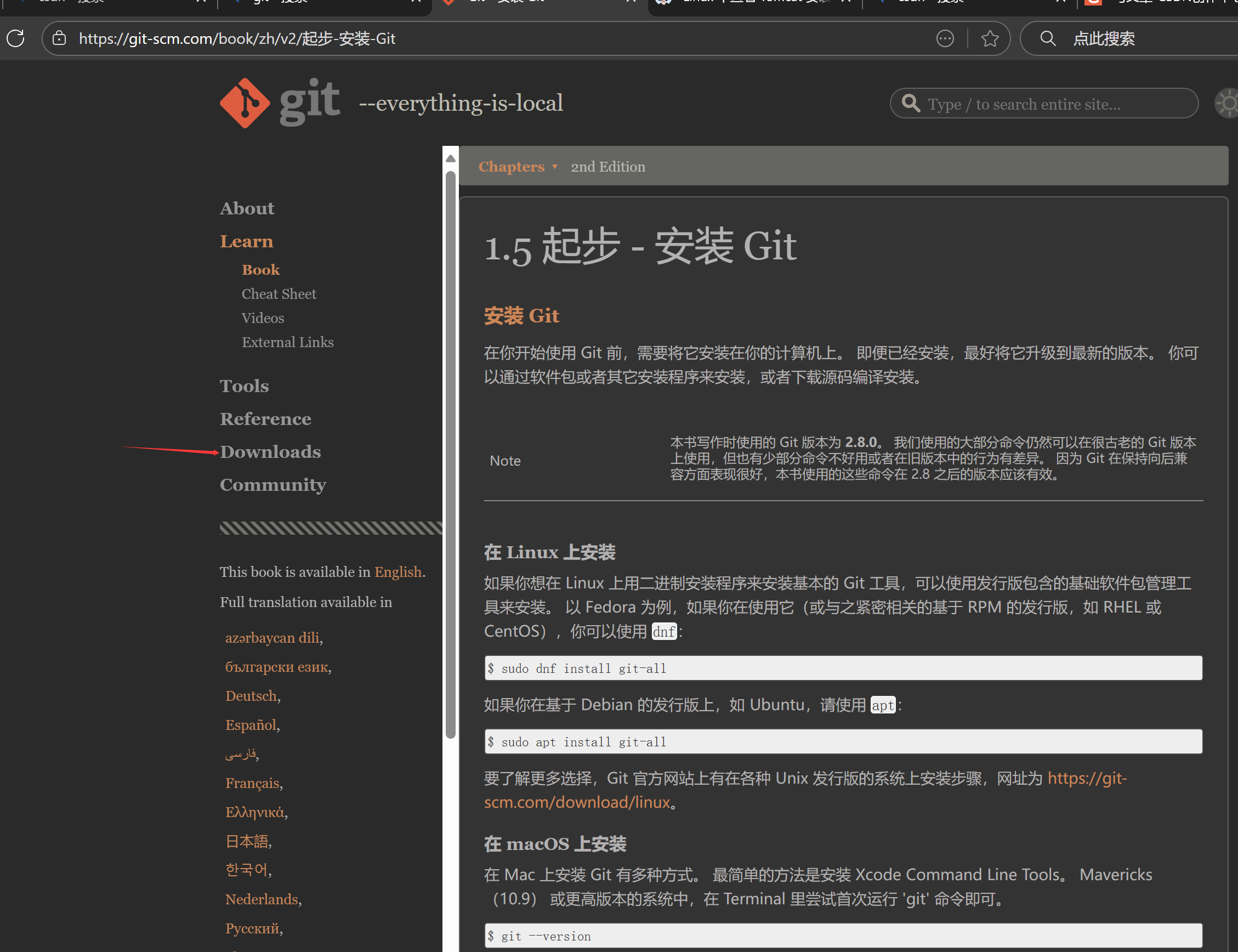Click the git-scm.com/download/linux link
The height and width of the screenshot is (952, 1238).
pos(577,802)
